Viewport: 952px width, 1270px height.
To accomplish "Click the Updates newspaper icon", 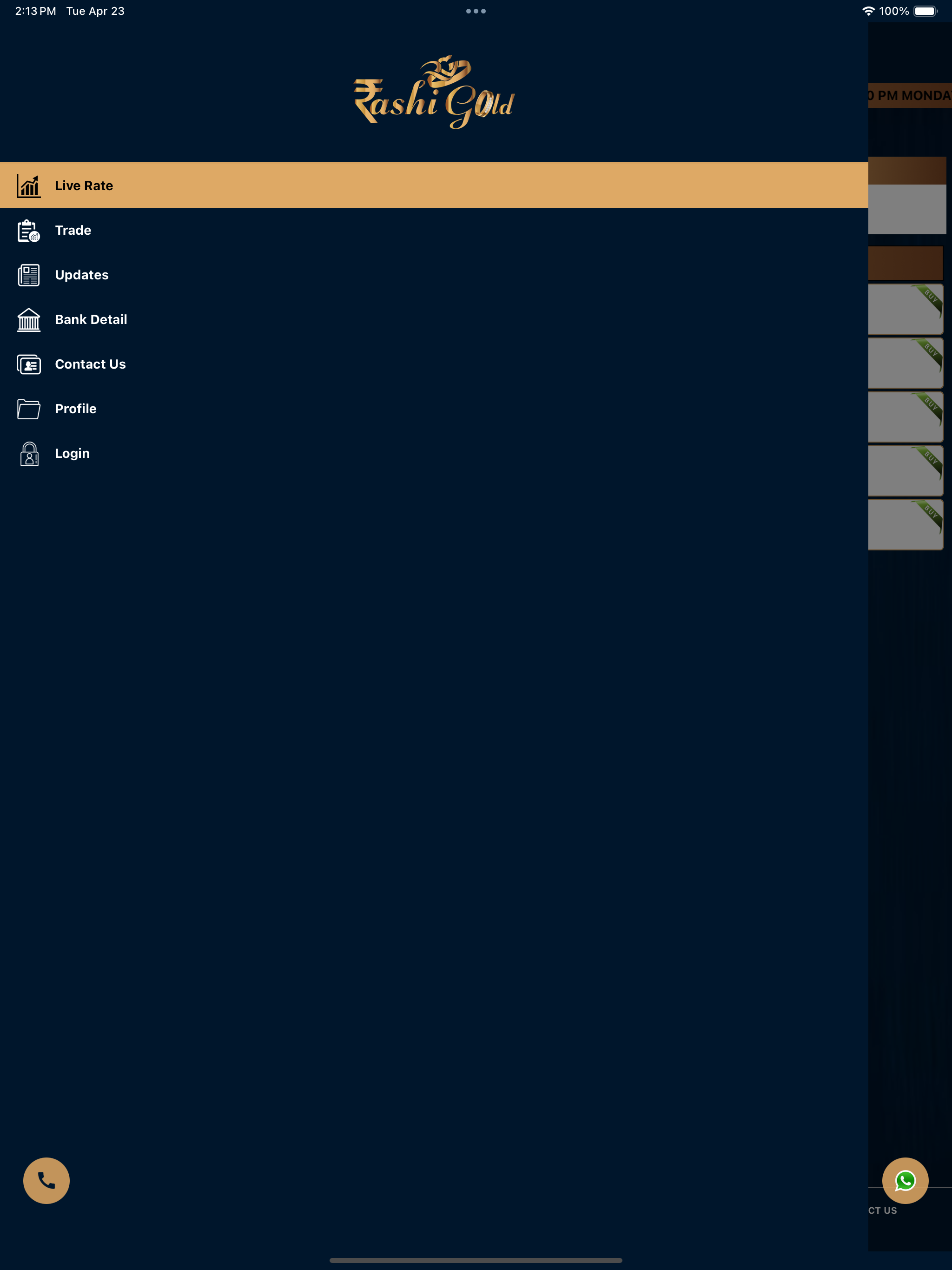I will tap(29, 275).
